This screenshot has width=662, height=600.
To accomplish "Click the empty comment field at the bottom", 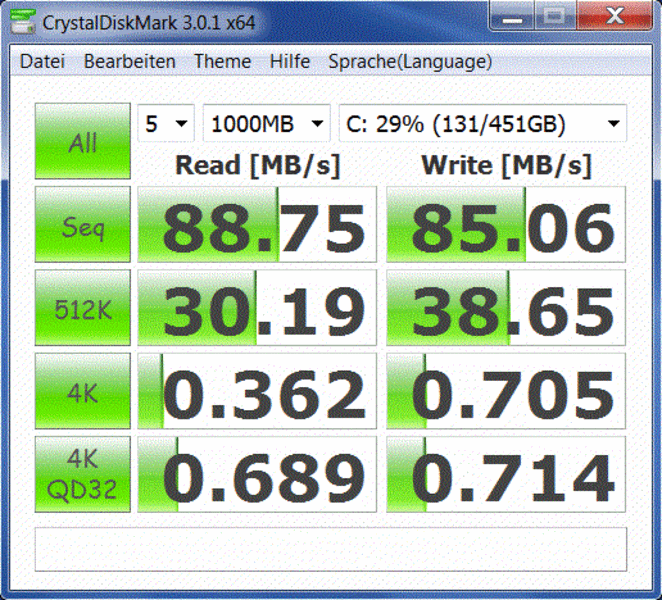I will (331, 549).
